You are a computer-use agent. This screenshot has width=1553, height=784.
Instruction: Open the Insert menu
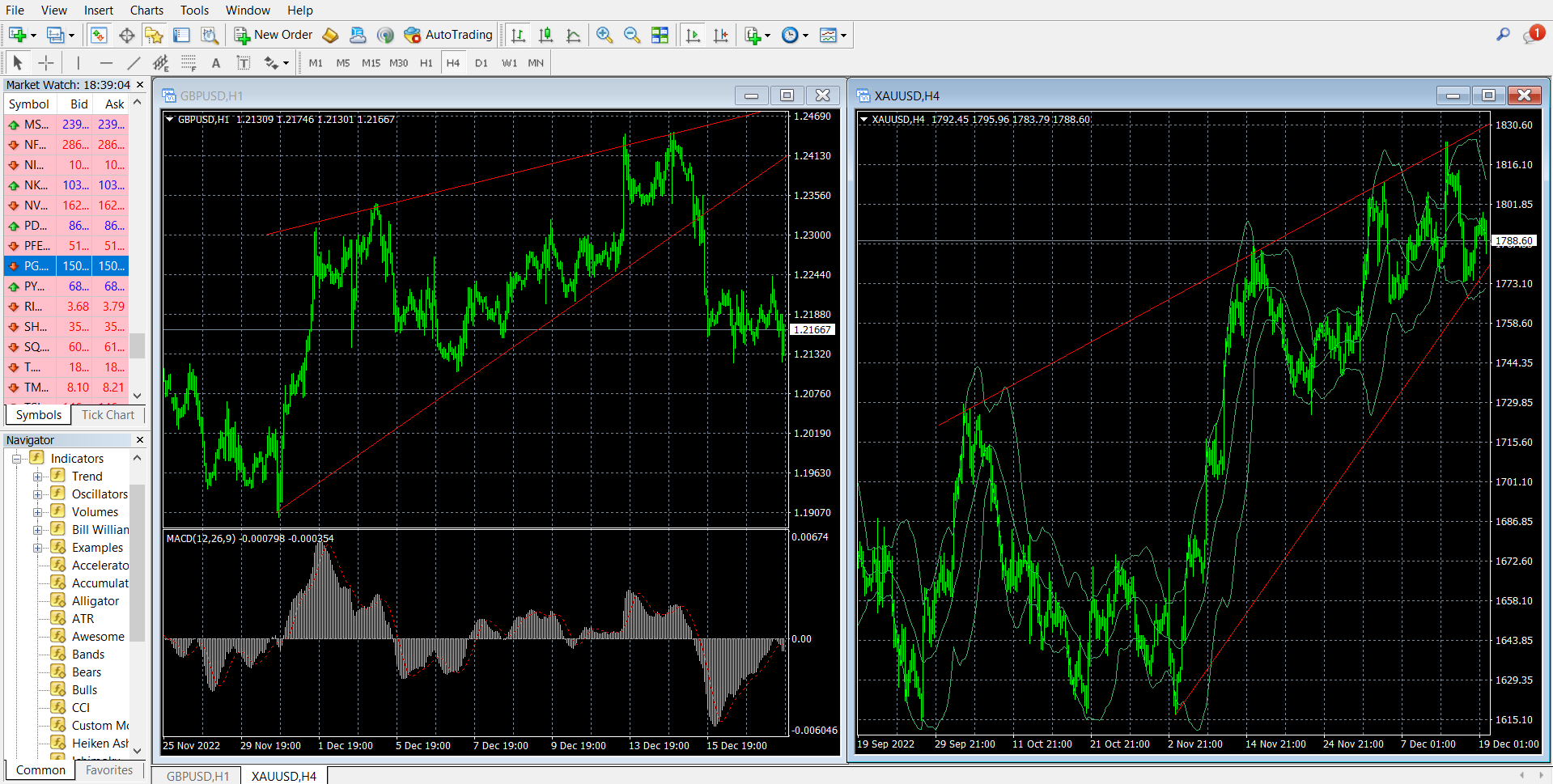[x=99, y=11]
